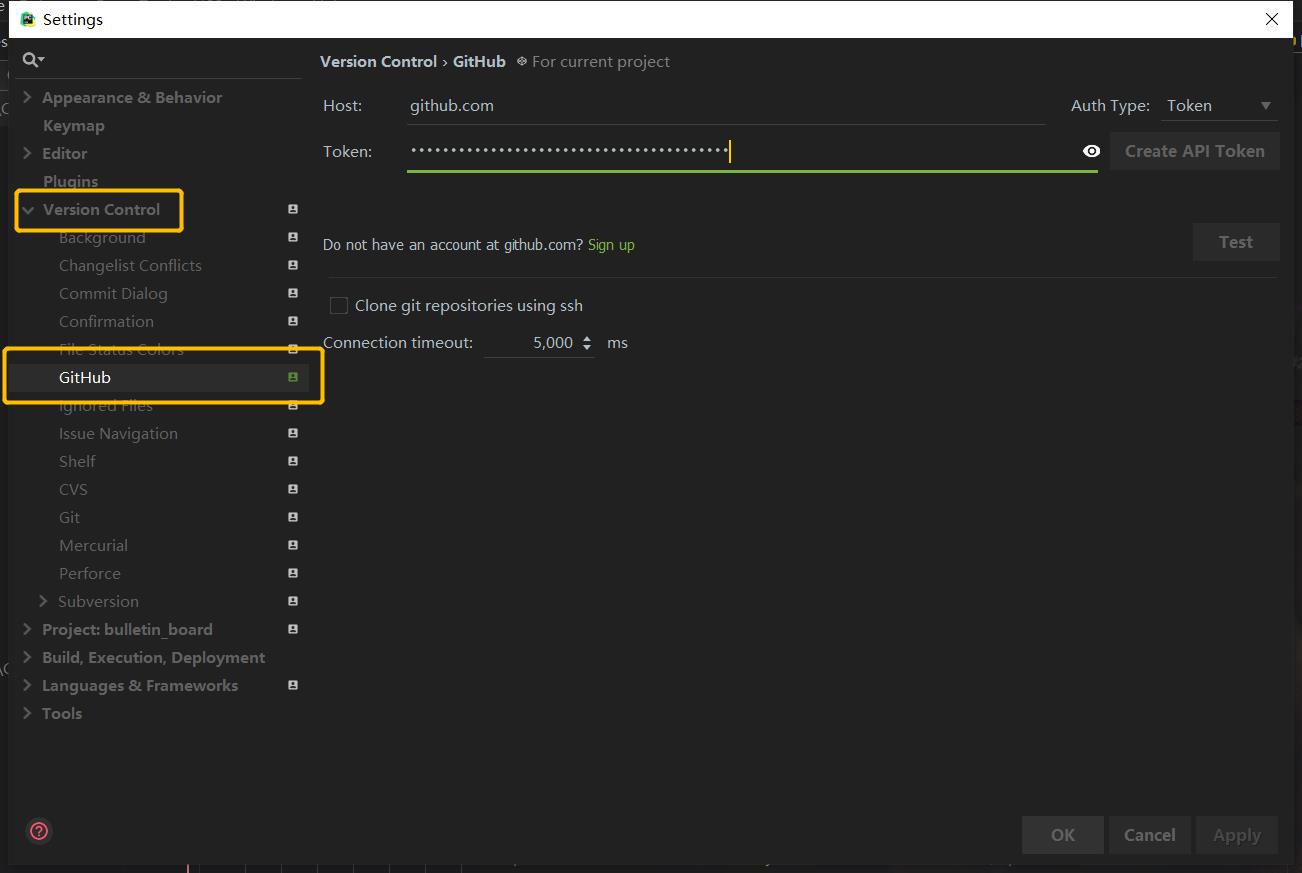Click the PyCharm icon in the title bar
The width and height of the screenshot is (1302, 873).
click(28, 19)
